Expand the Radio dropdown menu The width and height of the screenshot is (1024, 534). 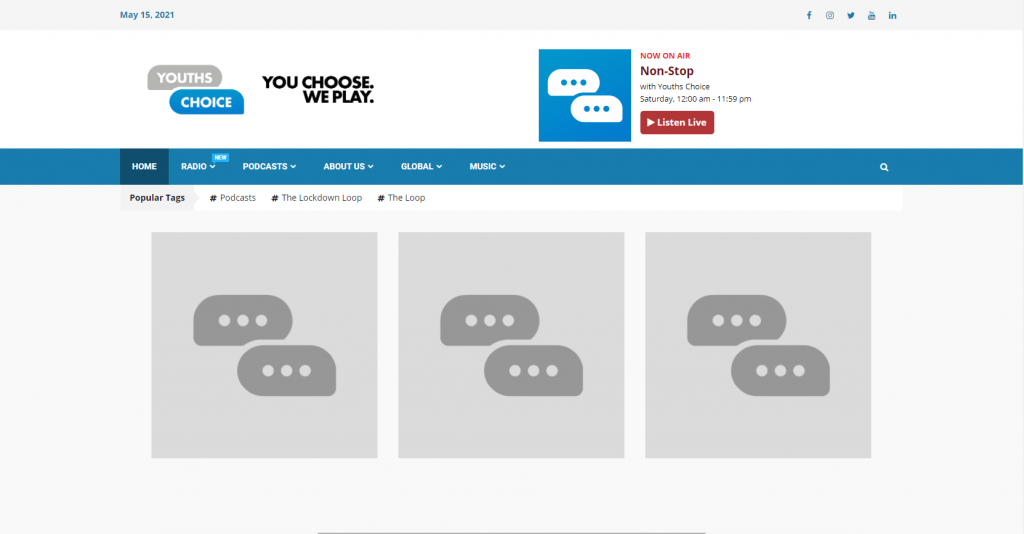point(198,167)
